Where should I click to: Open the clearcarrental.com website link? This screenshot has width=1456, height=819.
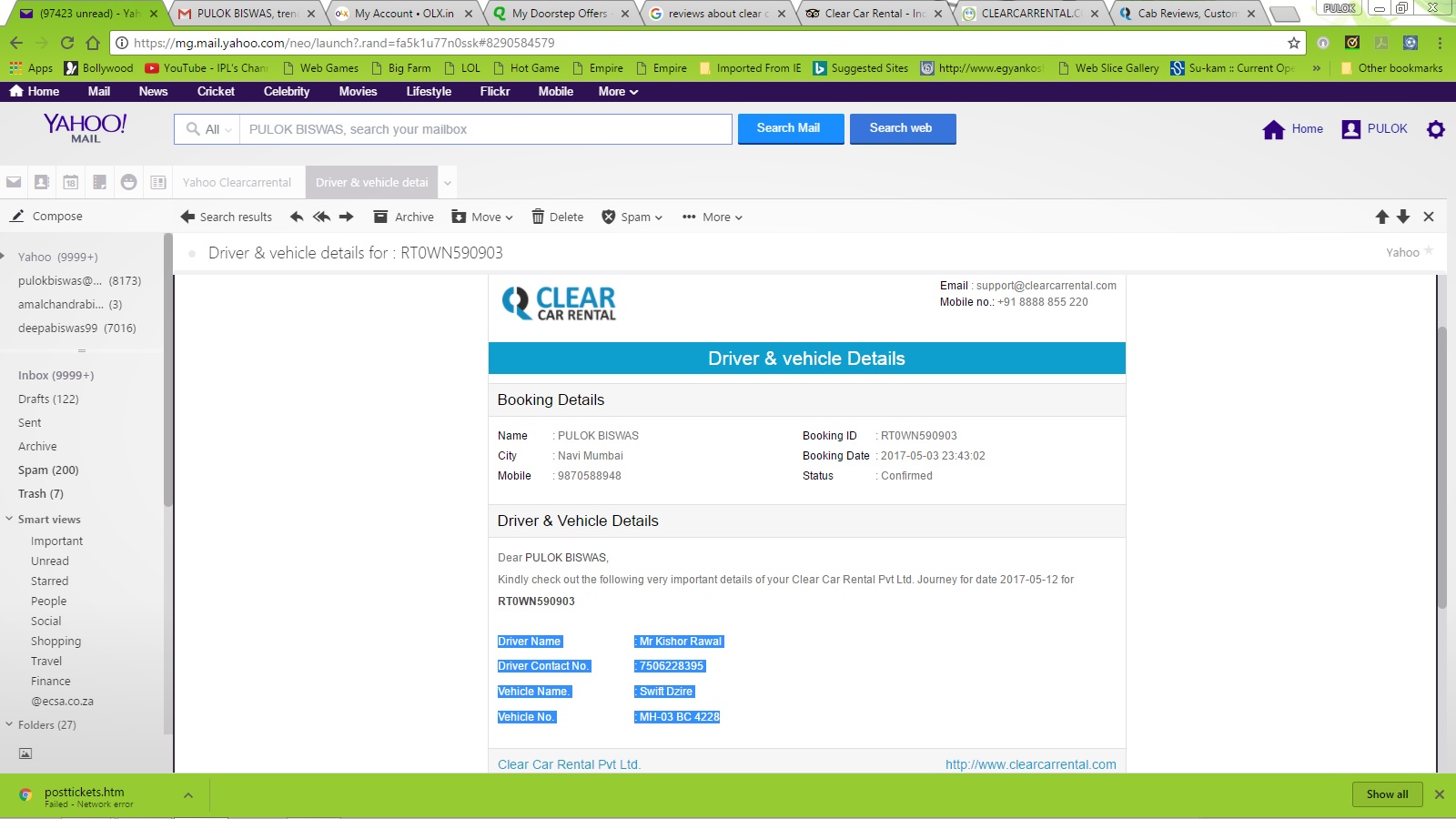[x=1030, y=764]
